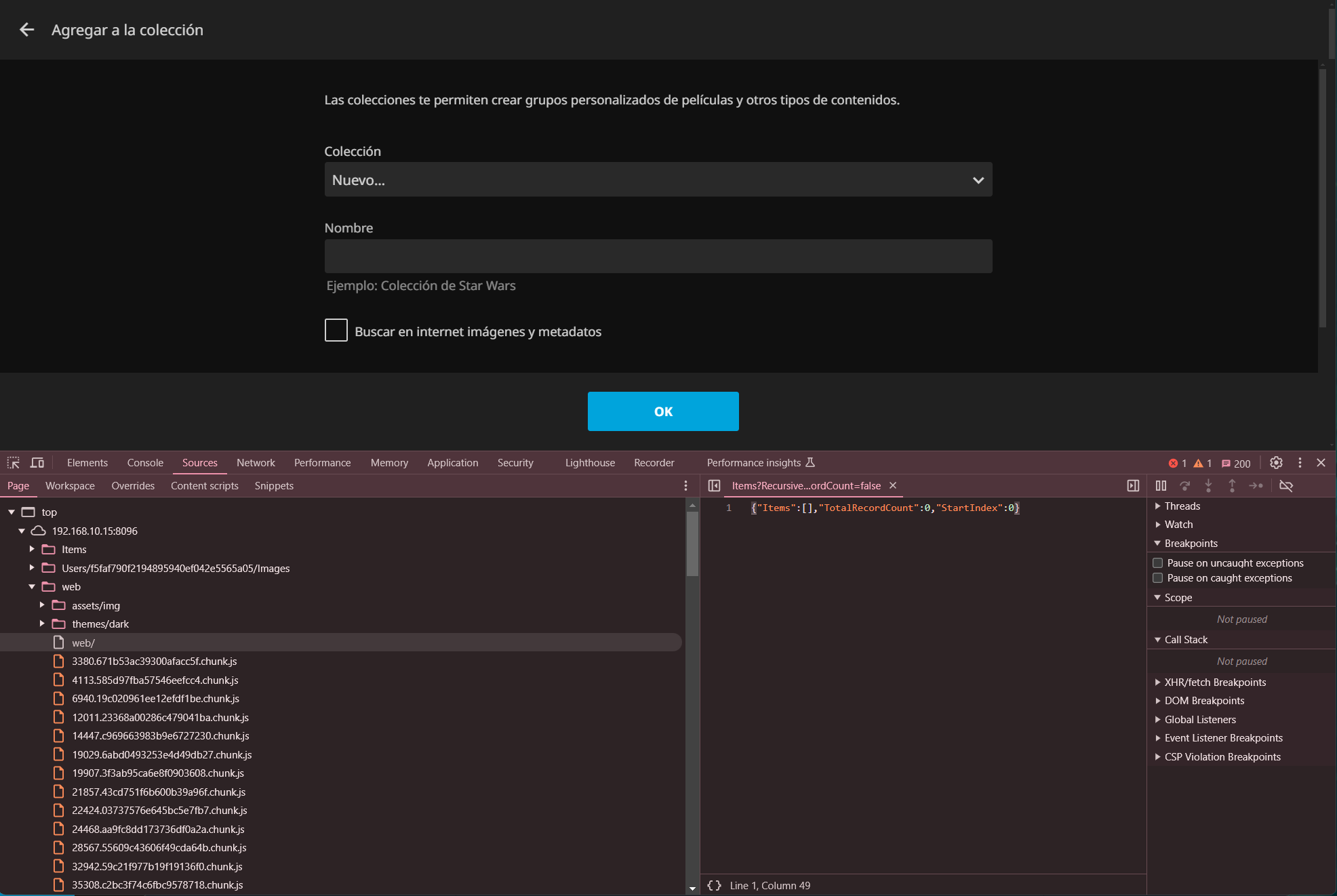Click the back arrow icon
Image resolution: width=1337 pixels, height=896 pixels.
point(26,30)
